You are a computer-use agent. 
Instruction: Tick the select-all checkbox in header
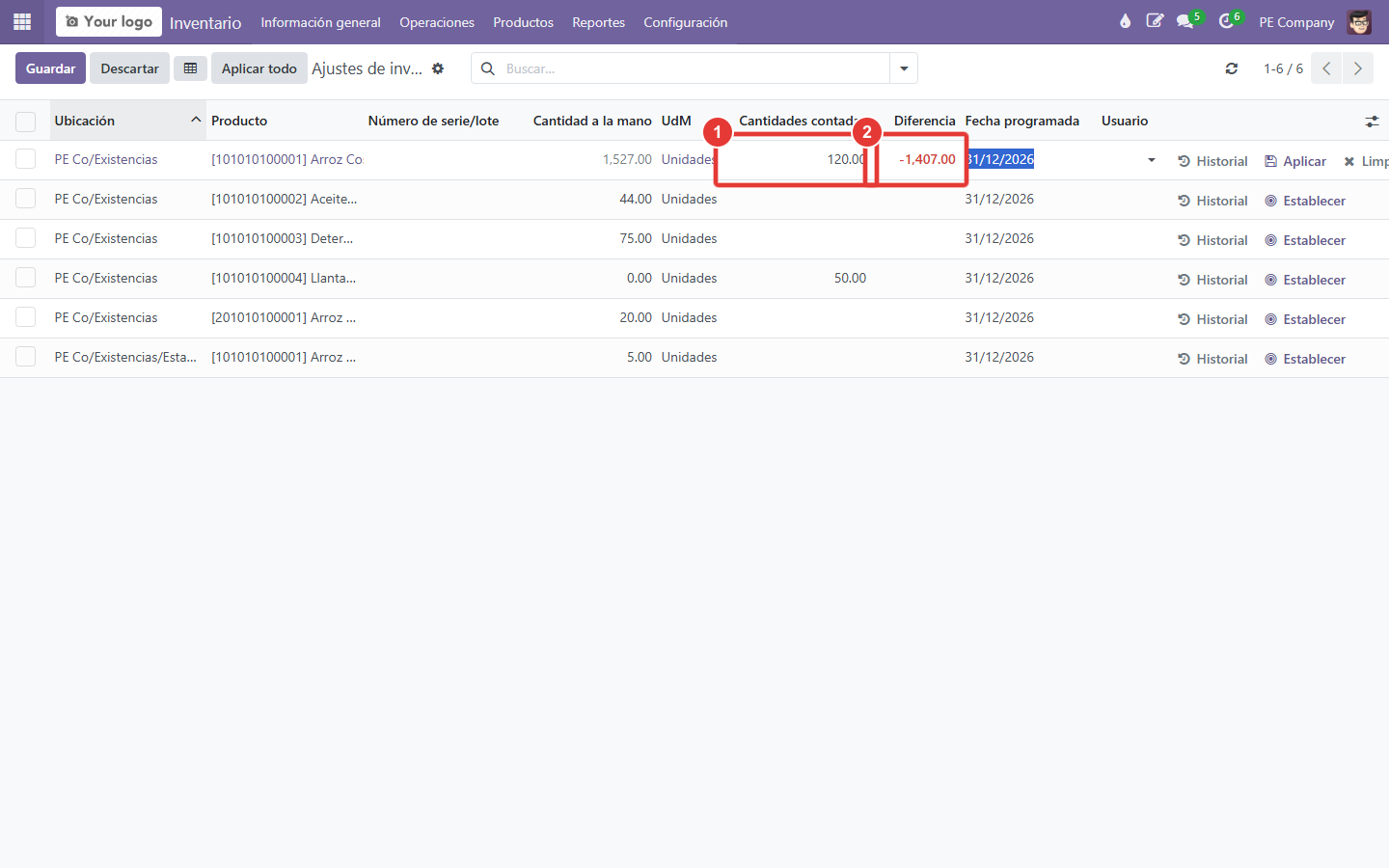[26, 122]
